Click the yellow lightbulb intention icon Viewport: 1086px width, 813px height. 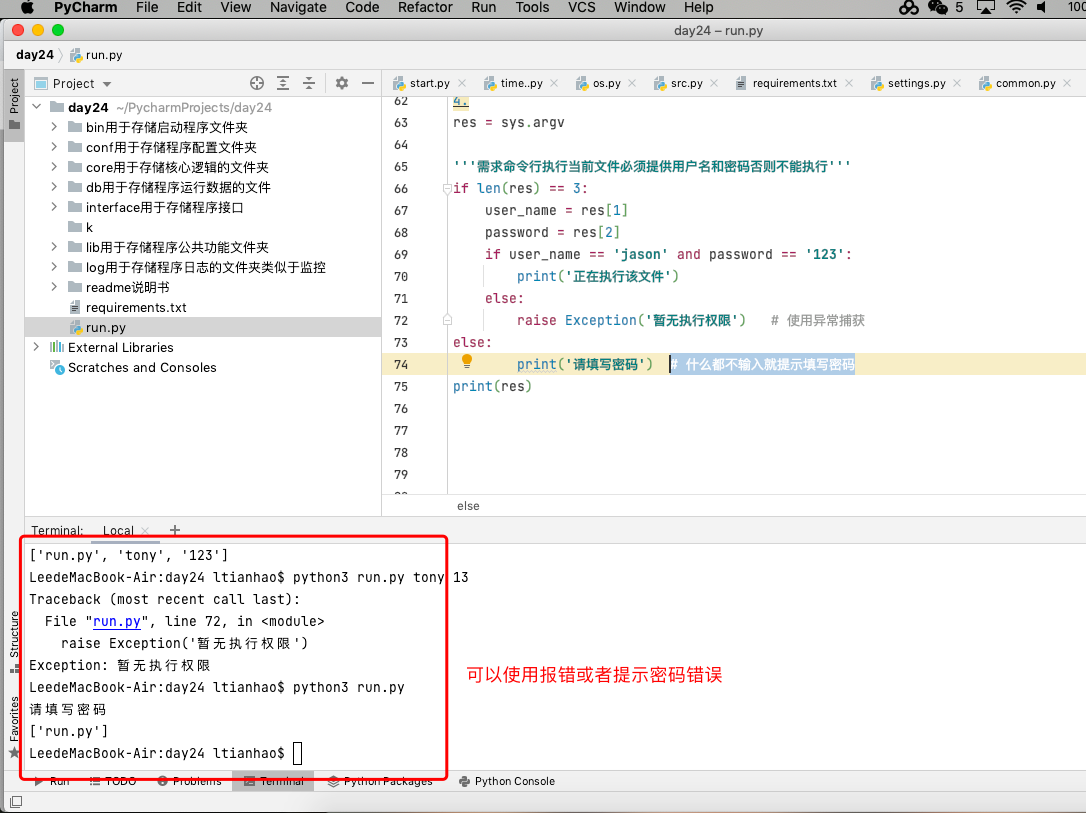pos(467,361)
